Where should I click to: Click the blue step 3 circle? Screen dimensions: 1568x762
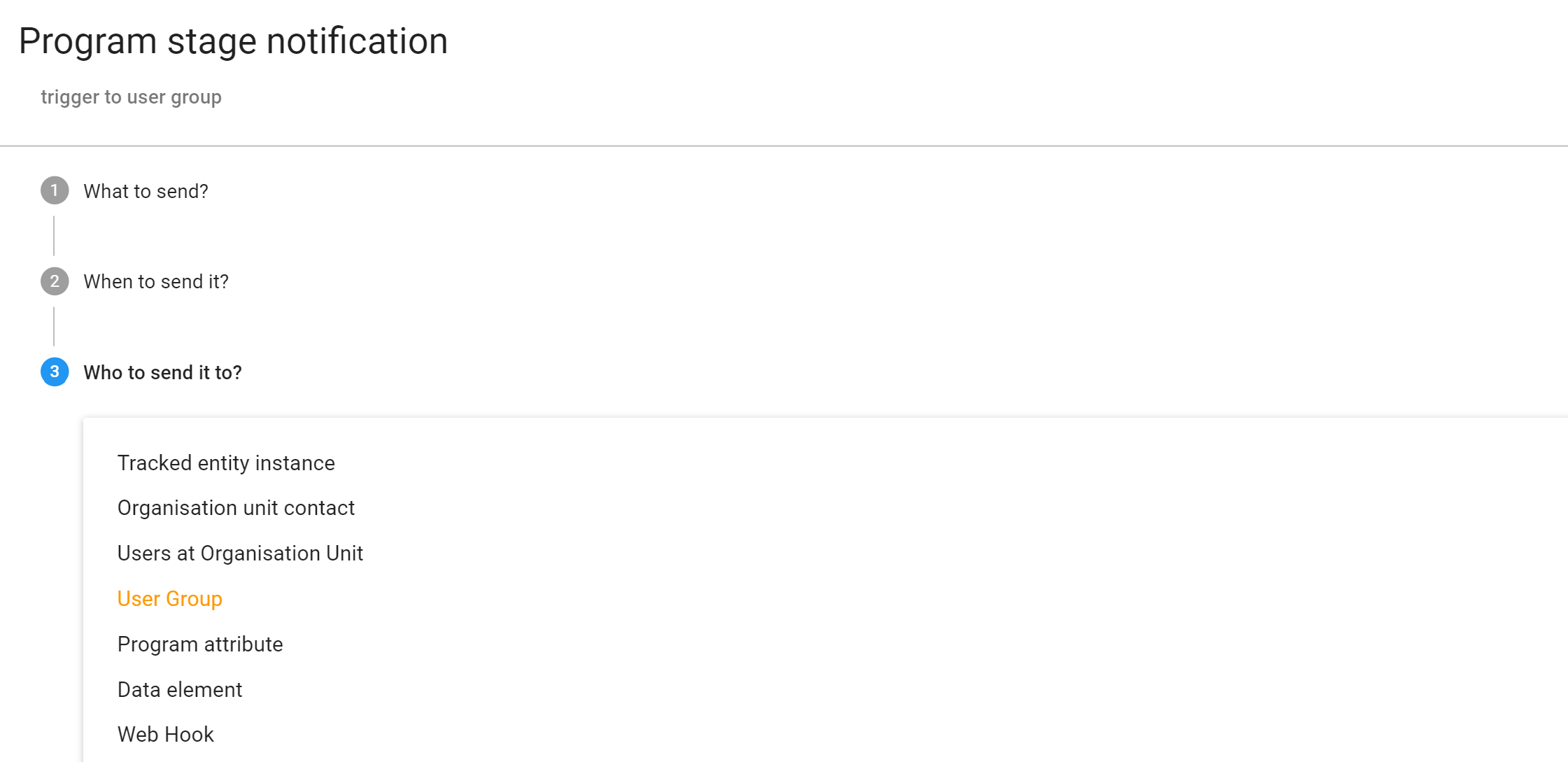pyautogui.click(x=55, y=372)
